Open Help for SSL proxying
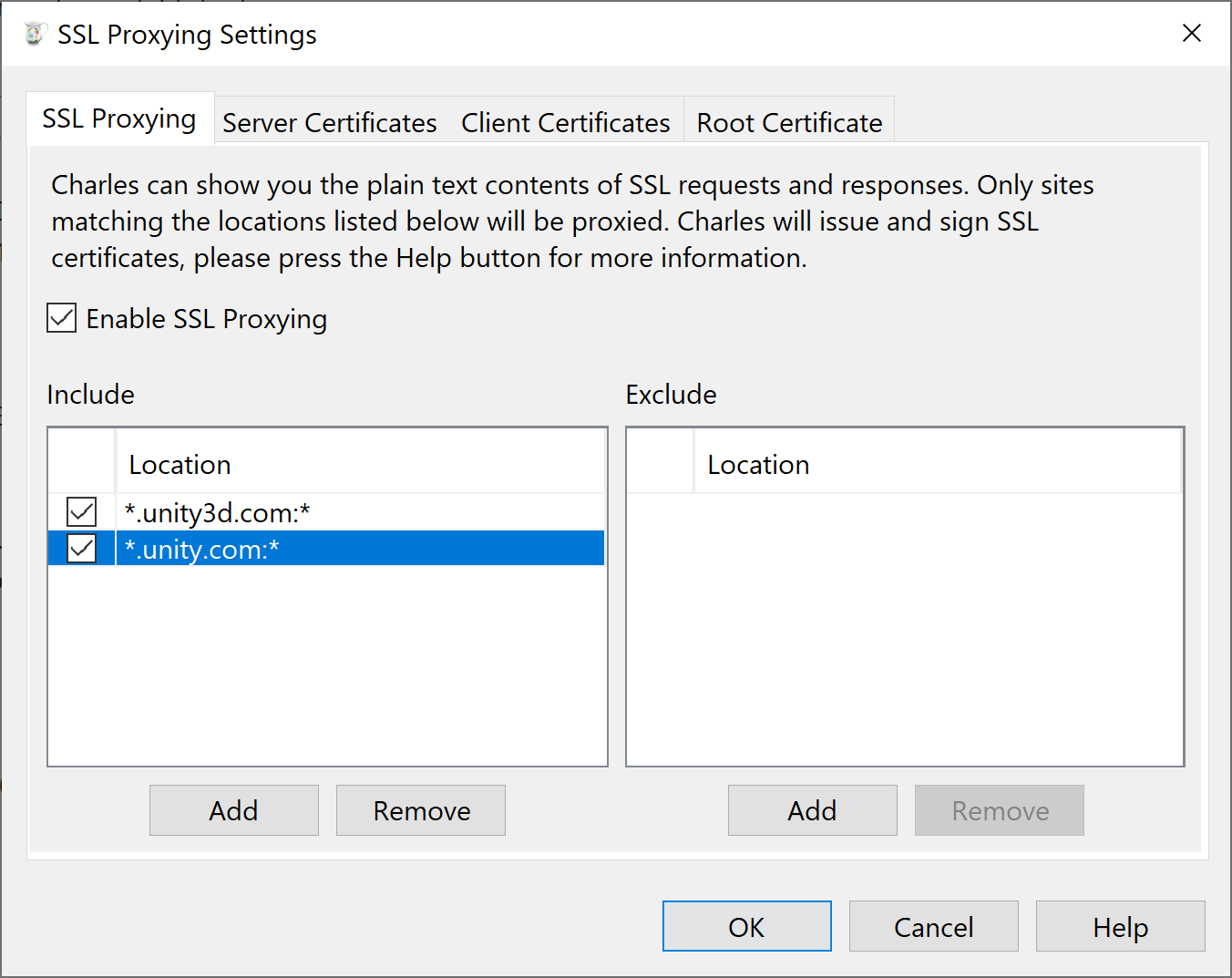Screen dimensions: 1232x978 point(1121,926)
